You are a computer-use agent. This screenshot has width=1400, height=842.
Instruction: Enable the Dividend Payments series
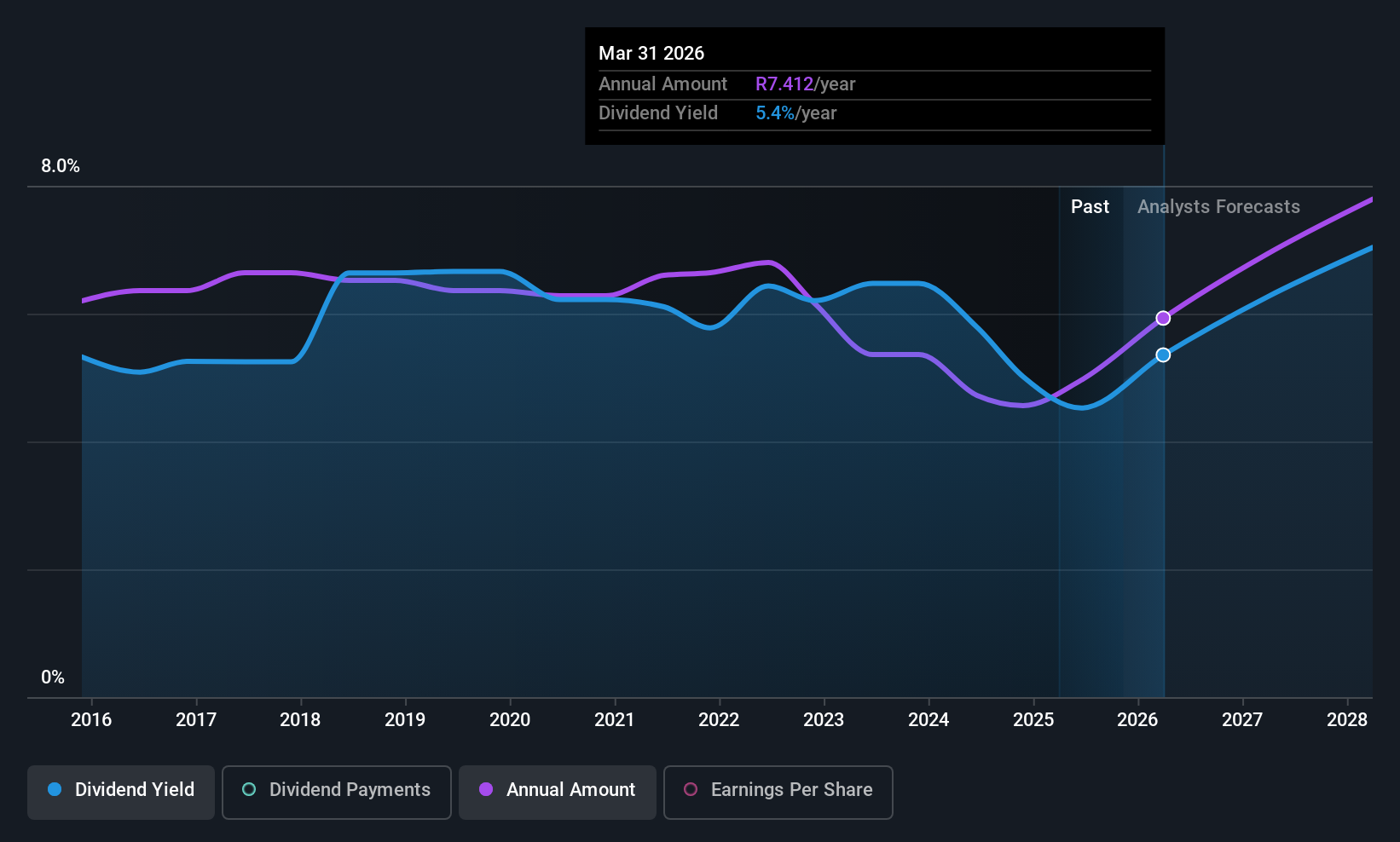pyautogui.click(x=337, y=793)
